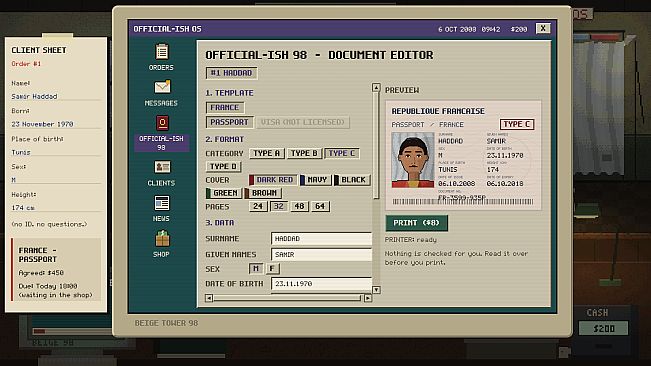Select the France template button

tap(225, 107)
